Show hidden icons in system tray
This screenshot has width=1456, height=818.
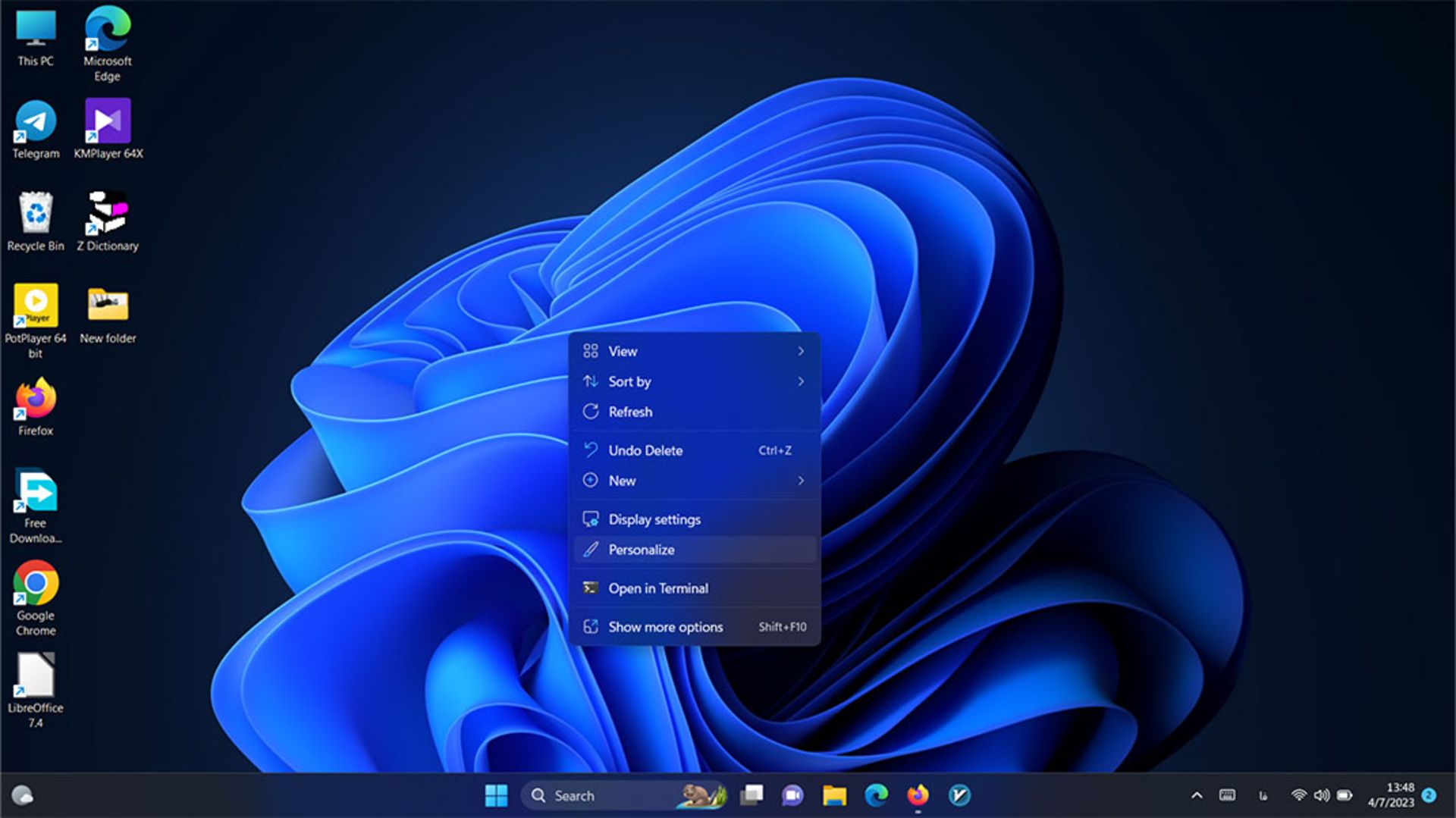1197,795
